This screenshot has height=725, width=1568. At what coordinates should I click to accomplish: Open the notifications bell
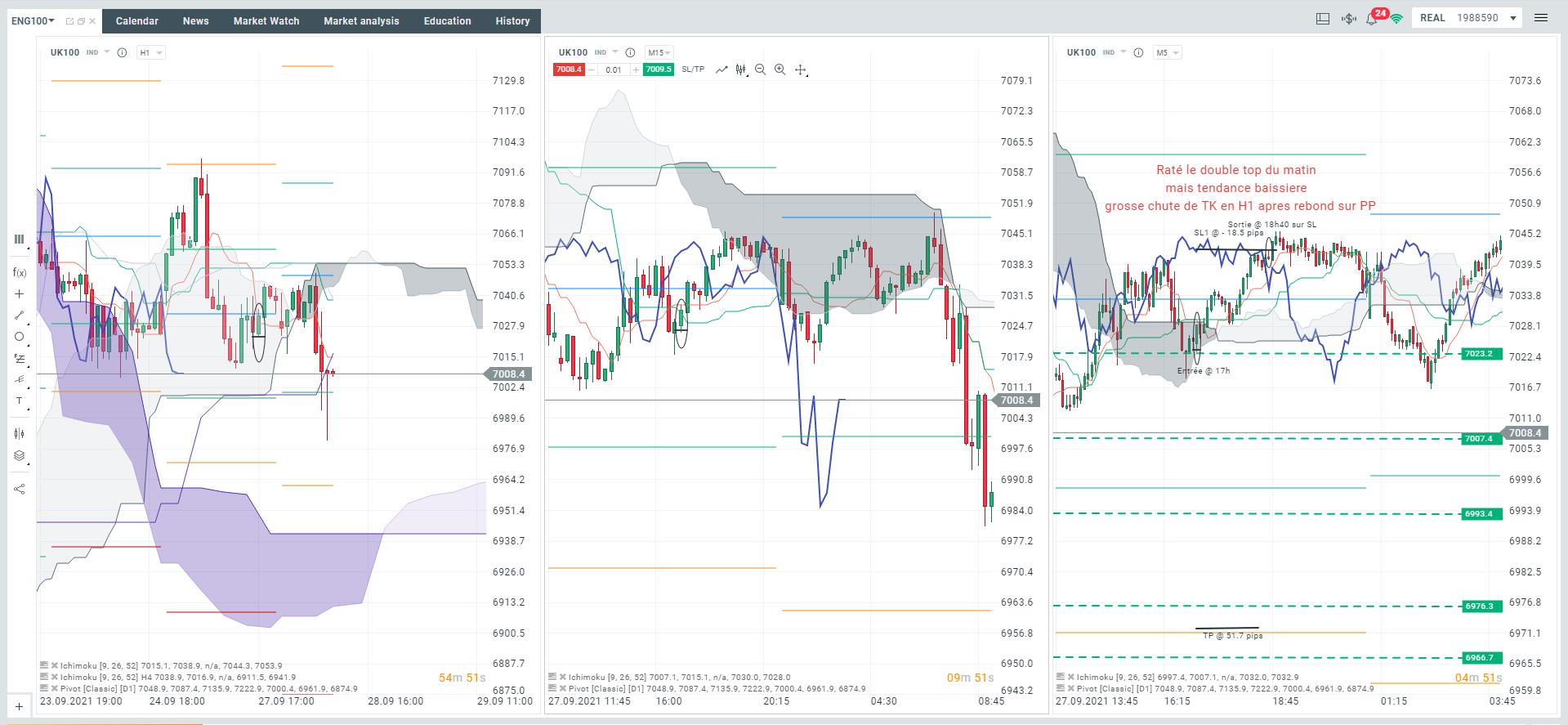1371,18
